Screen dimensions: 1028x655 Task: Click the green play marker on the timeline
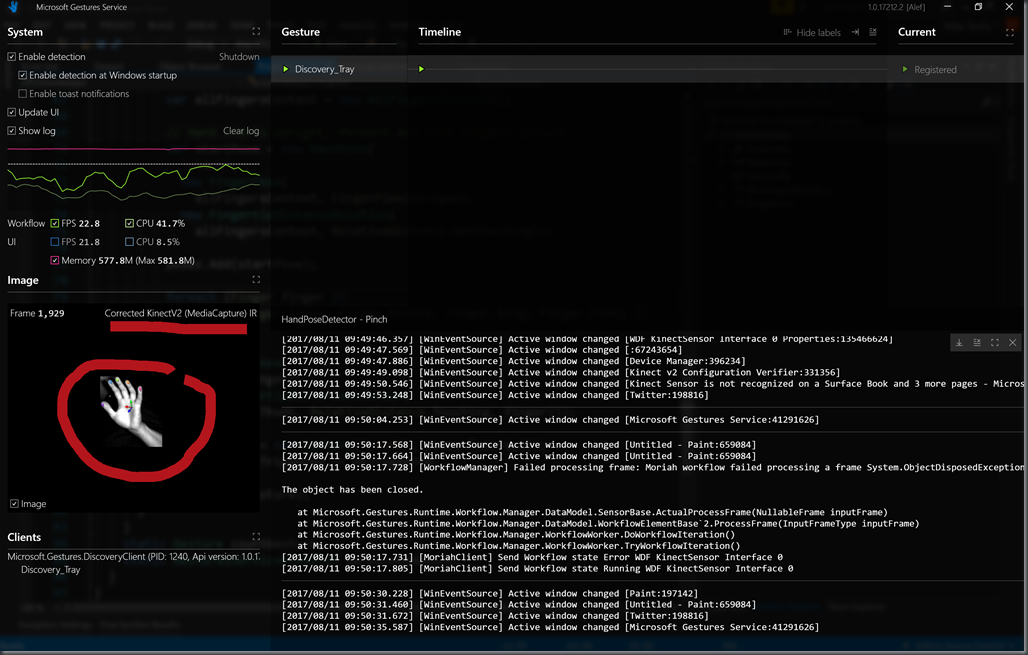421,69
